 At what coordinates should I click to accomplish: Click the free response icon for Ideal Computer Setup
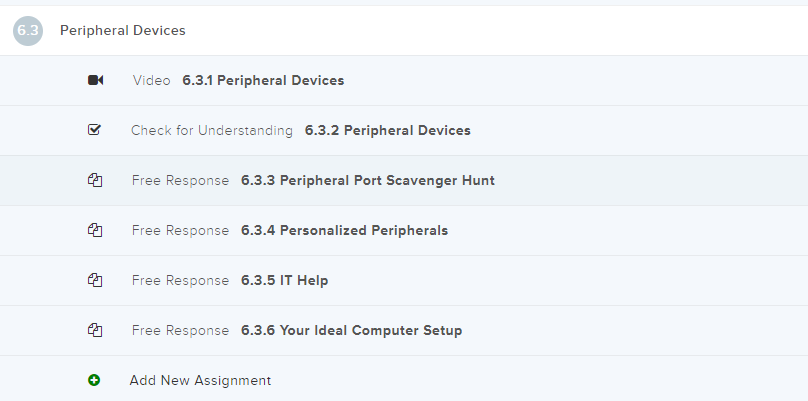tap(95, 330)
